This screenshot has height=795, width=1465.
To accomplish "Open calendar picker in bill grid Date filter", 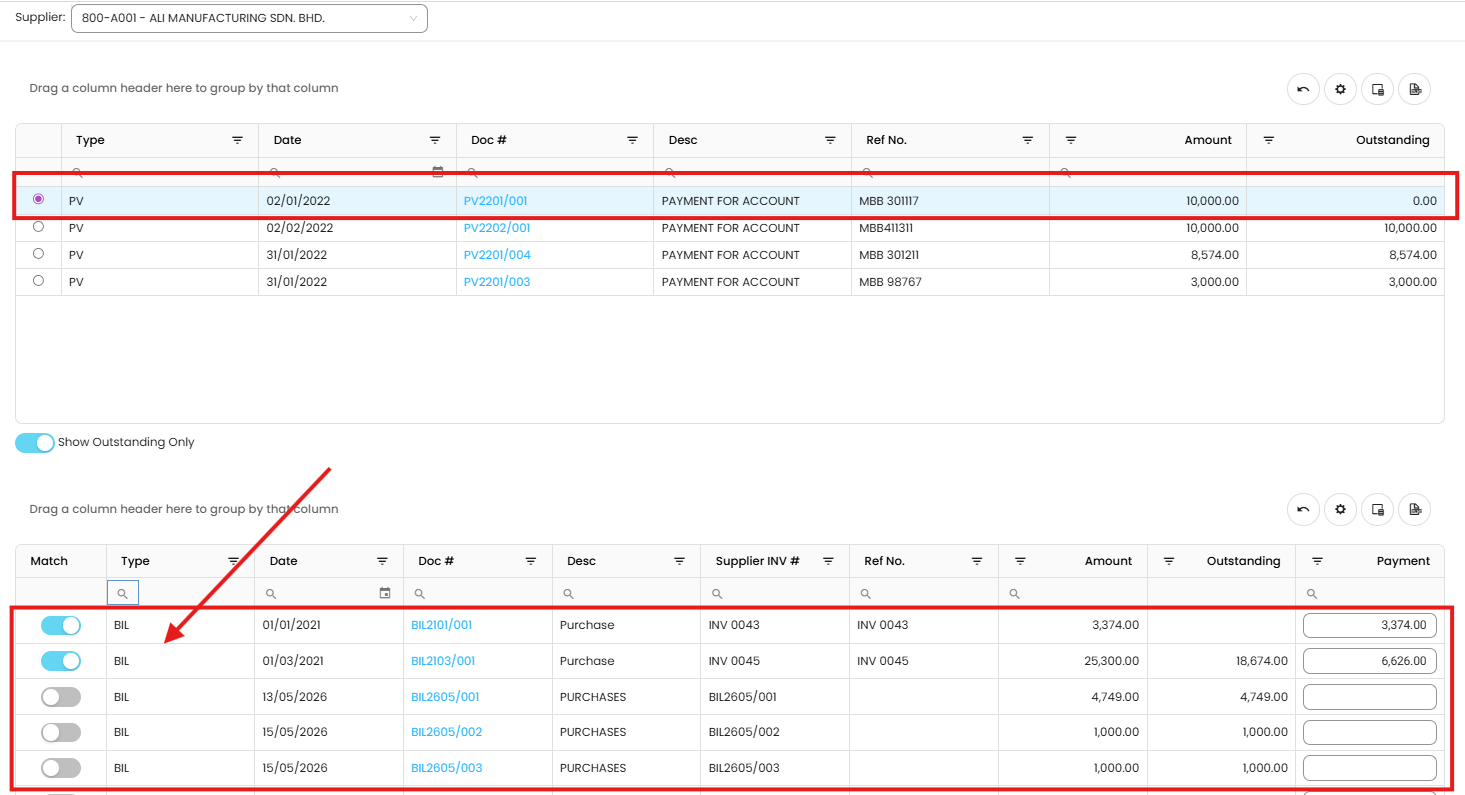I will (x=385, y=593).
